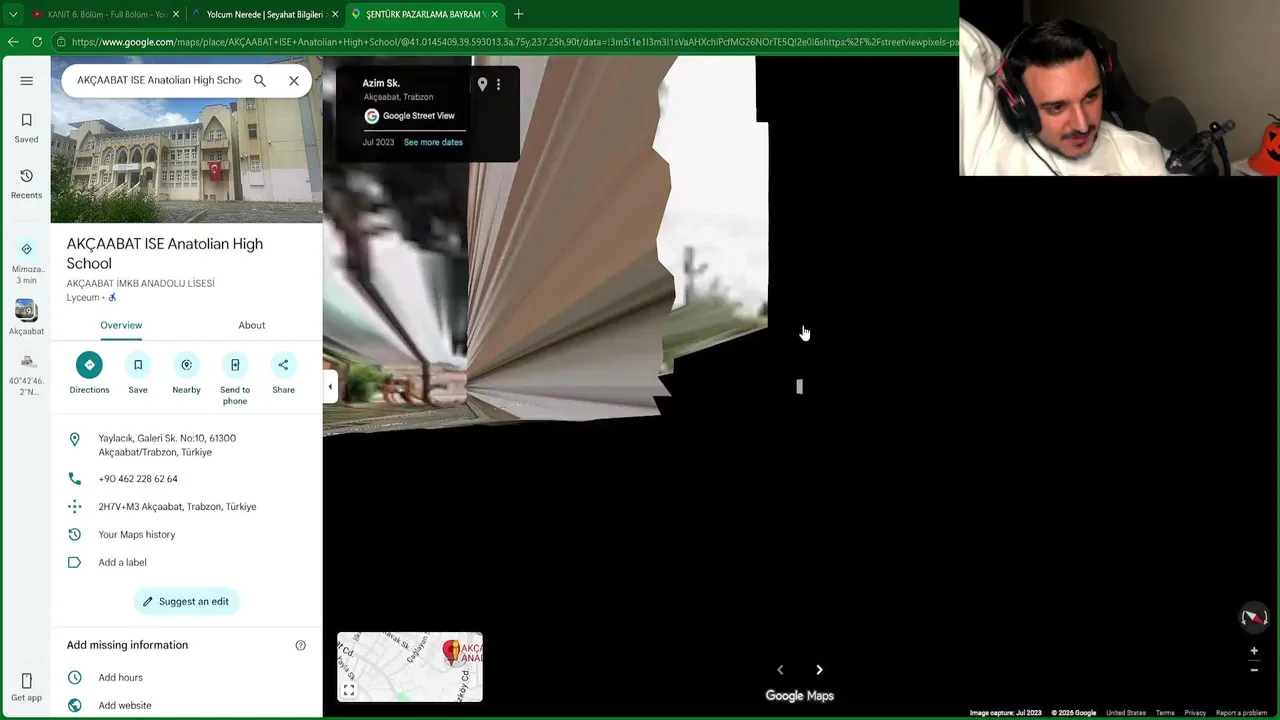Close the ŞENTÜRK PAZARLAMA browser tab

[x=494, y=14]
